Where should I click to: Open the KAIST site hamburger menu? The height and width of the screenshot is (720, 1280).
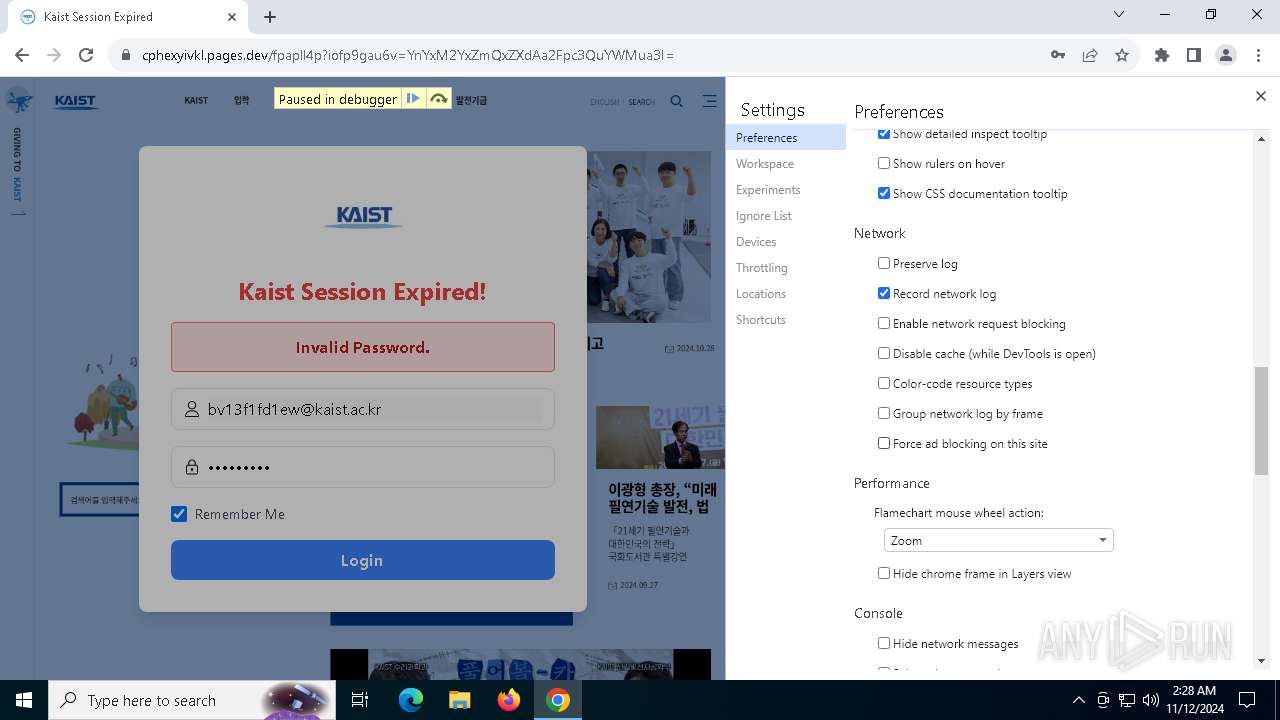pyautogui.click(x=709, y=101)
